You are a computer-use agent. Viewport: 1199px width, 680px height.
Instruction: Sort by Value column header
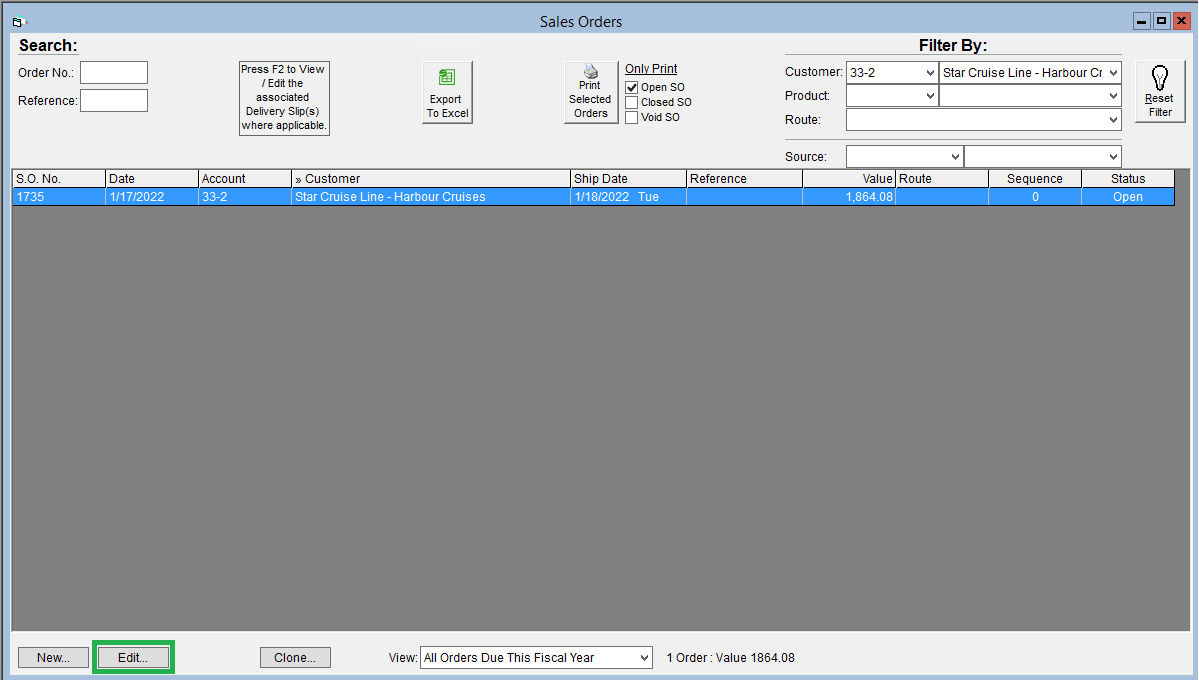(849, 179)
